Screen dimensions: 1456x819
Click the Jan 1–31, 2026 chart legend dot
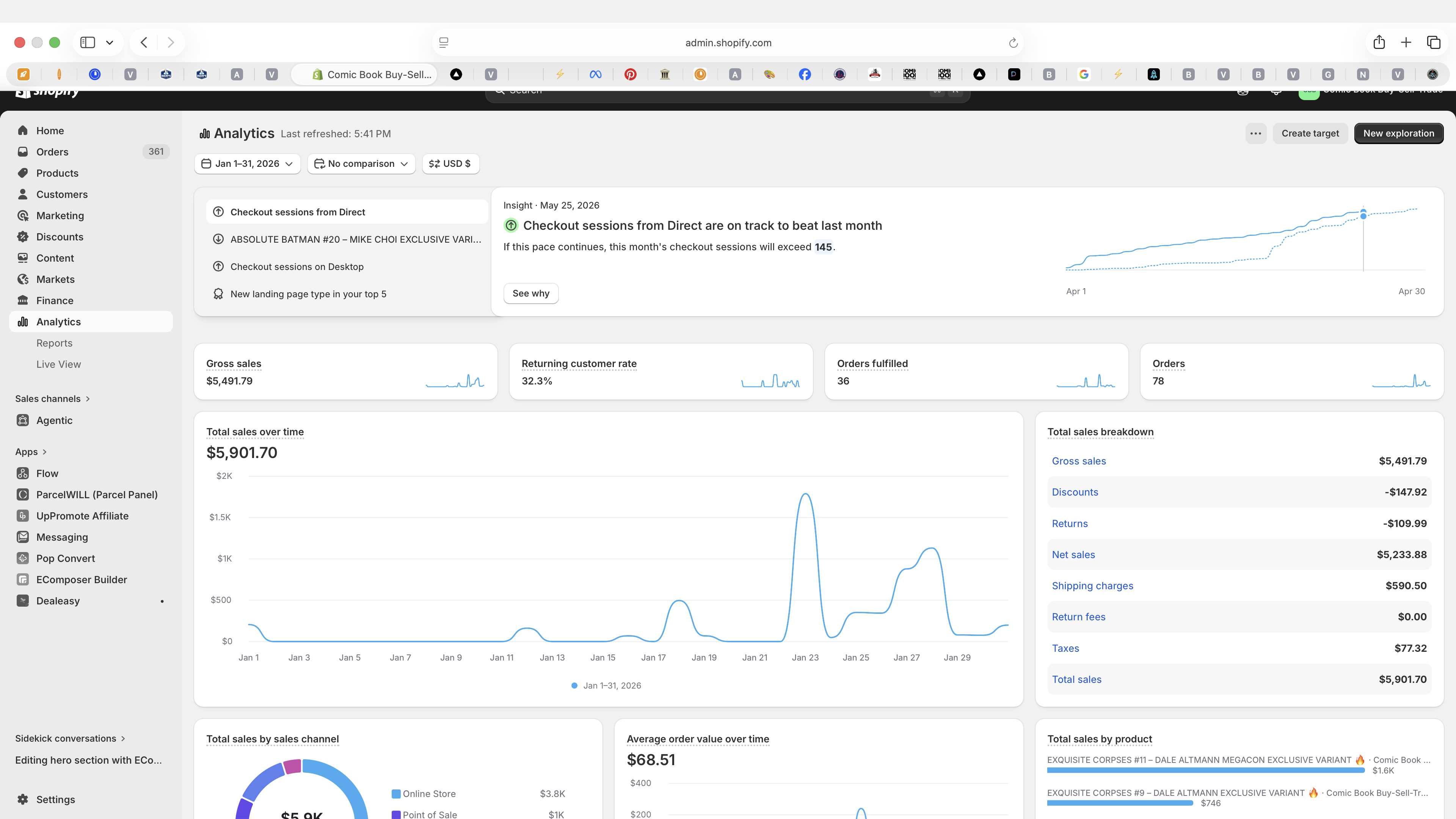[x=574, y=686]
